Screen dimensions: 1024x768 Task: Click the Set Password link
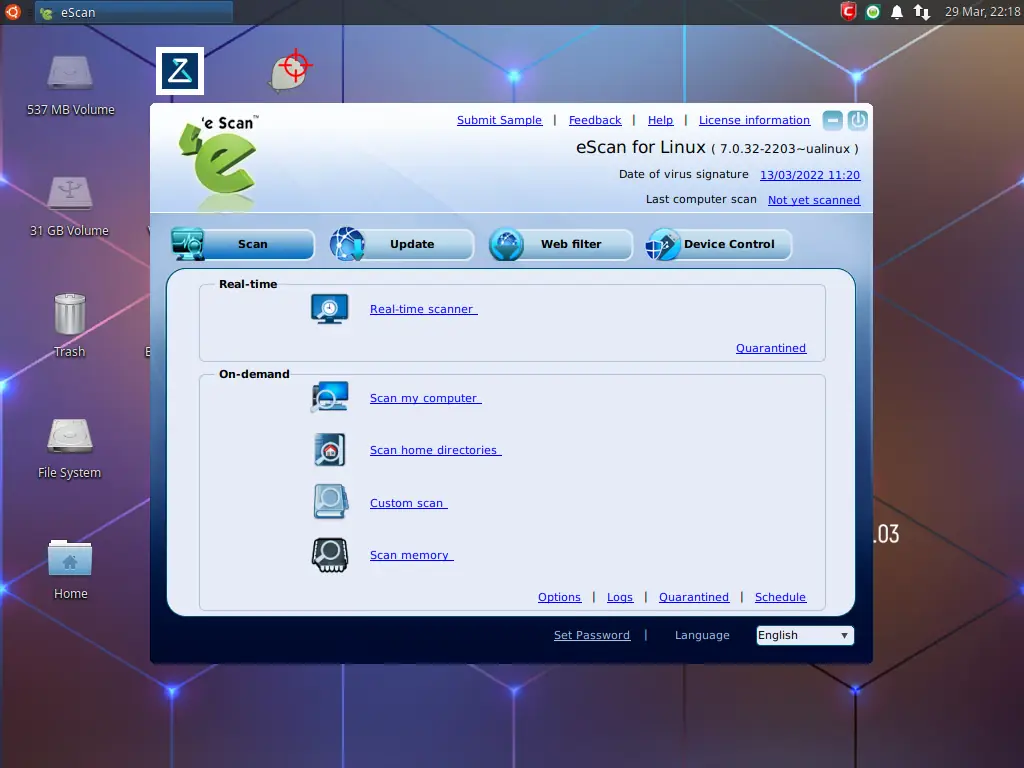pos(591,635)
